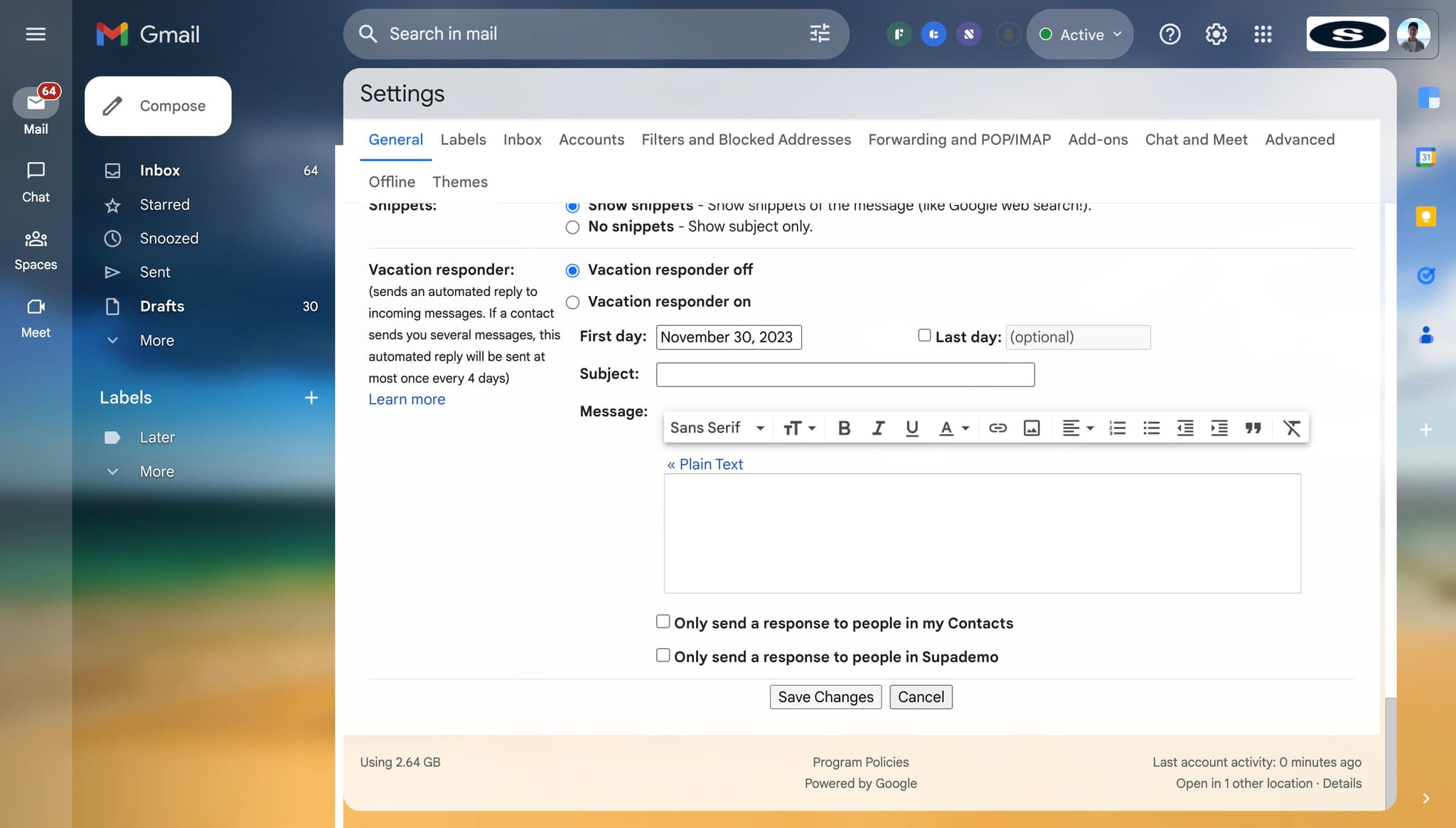Viewport: 1456px width, 828px height.
Task: Open the Forwarding and POP/IMAP tab
Action: pos(959,139)
